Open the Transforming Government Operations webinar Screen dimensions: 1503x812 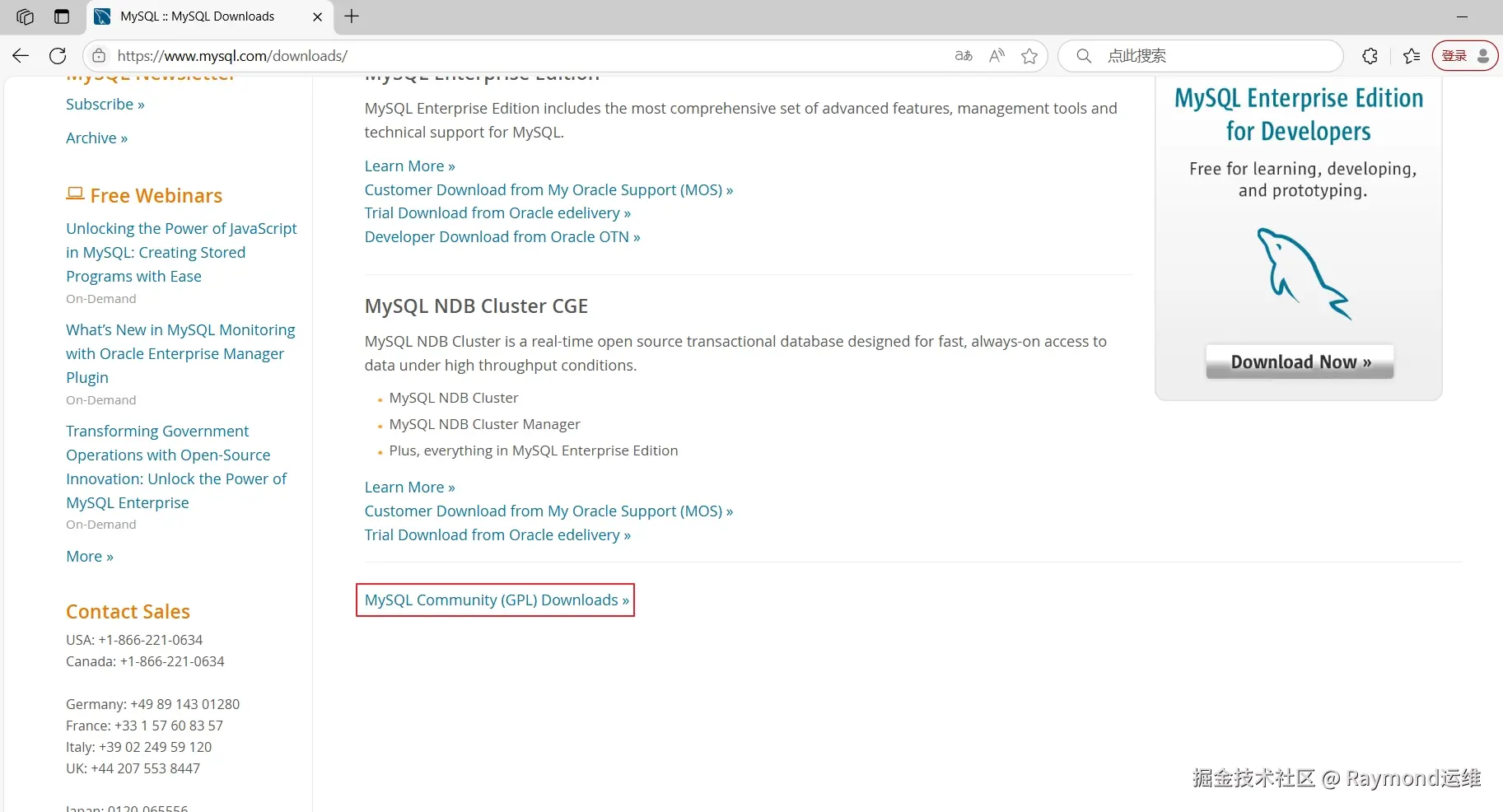coord(176,467)
